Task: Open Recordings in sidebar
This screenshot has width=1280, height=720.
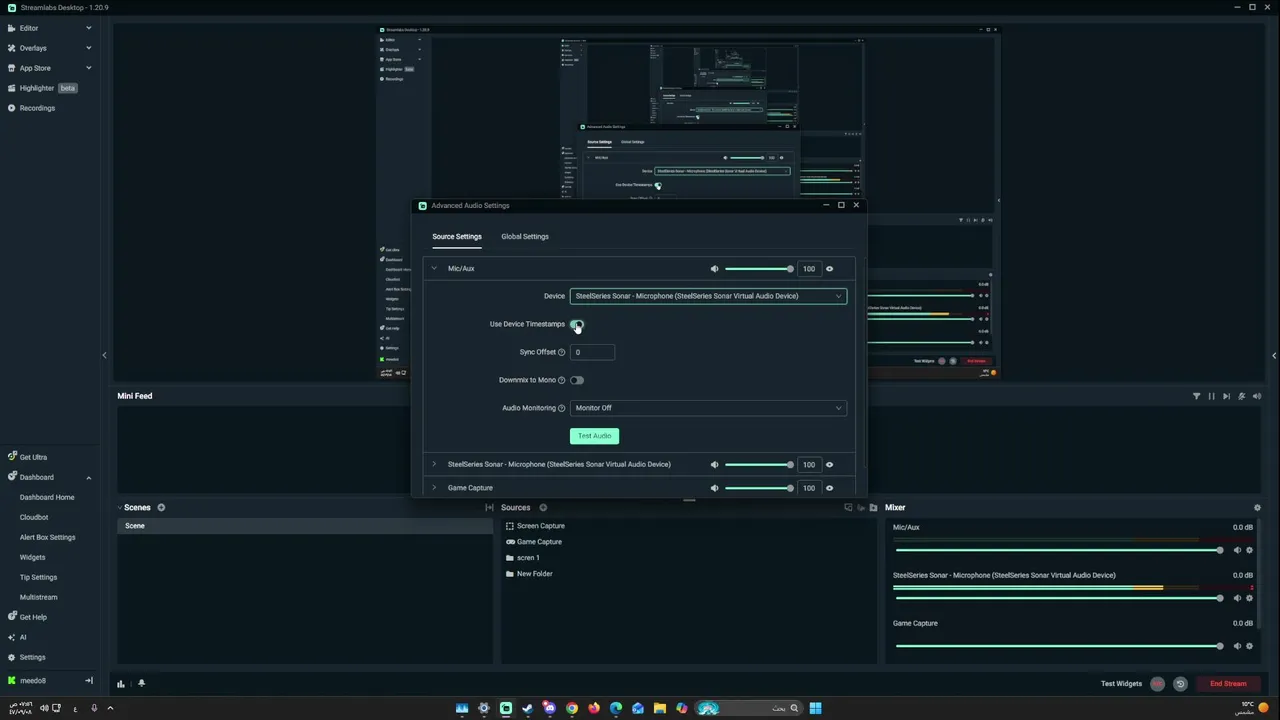Action: (37, 108)
